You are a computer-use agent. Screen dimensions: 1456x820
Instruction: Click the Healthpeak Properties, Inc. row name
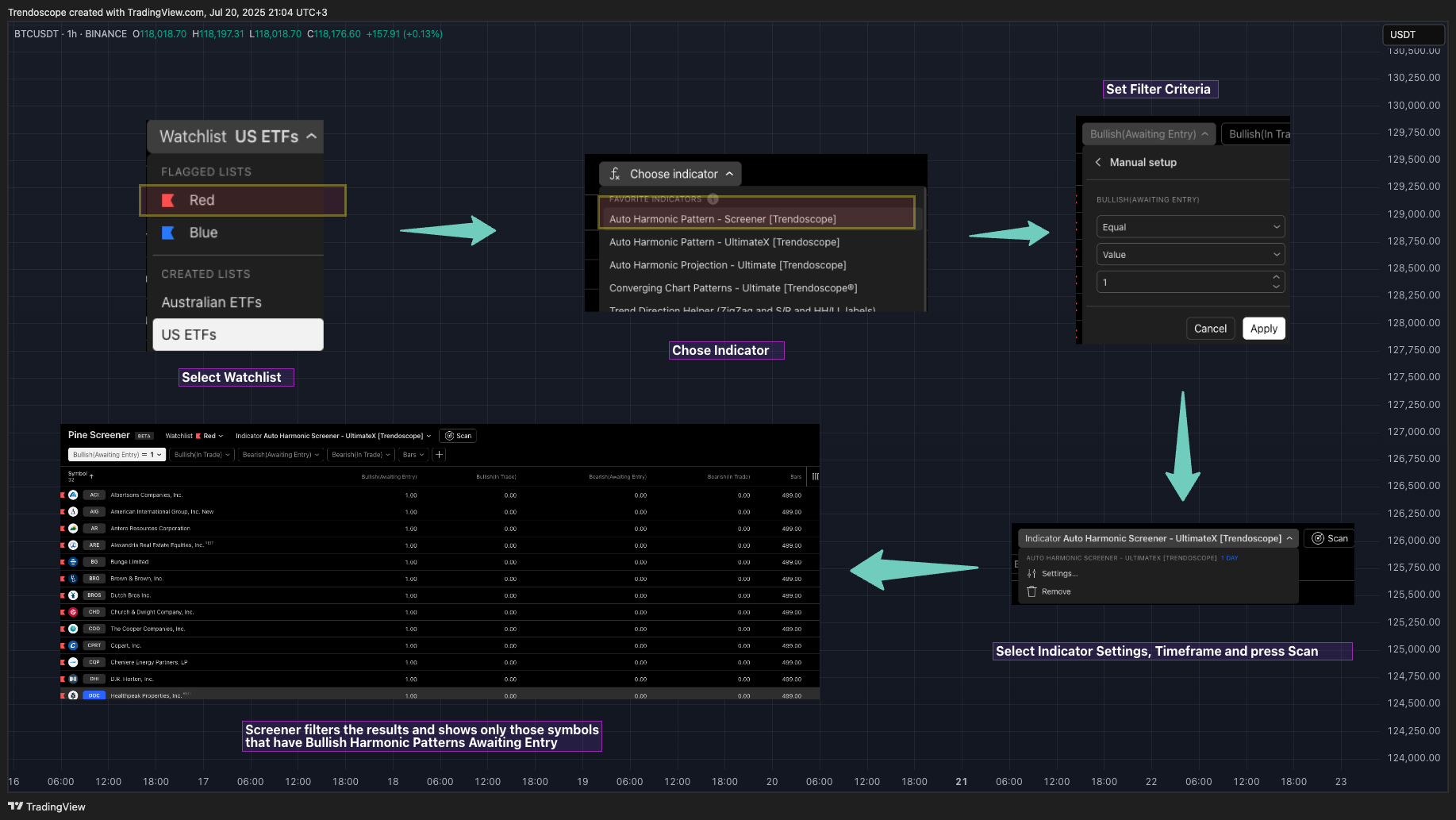[x=146, y=695]
